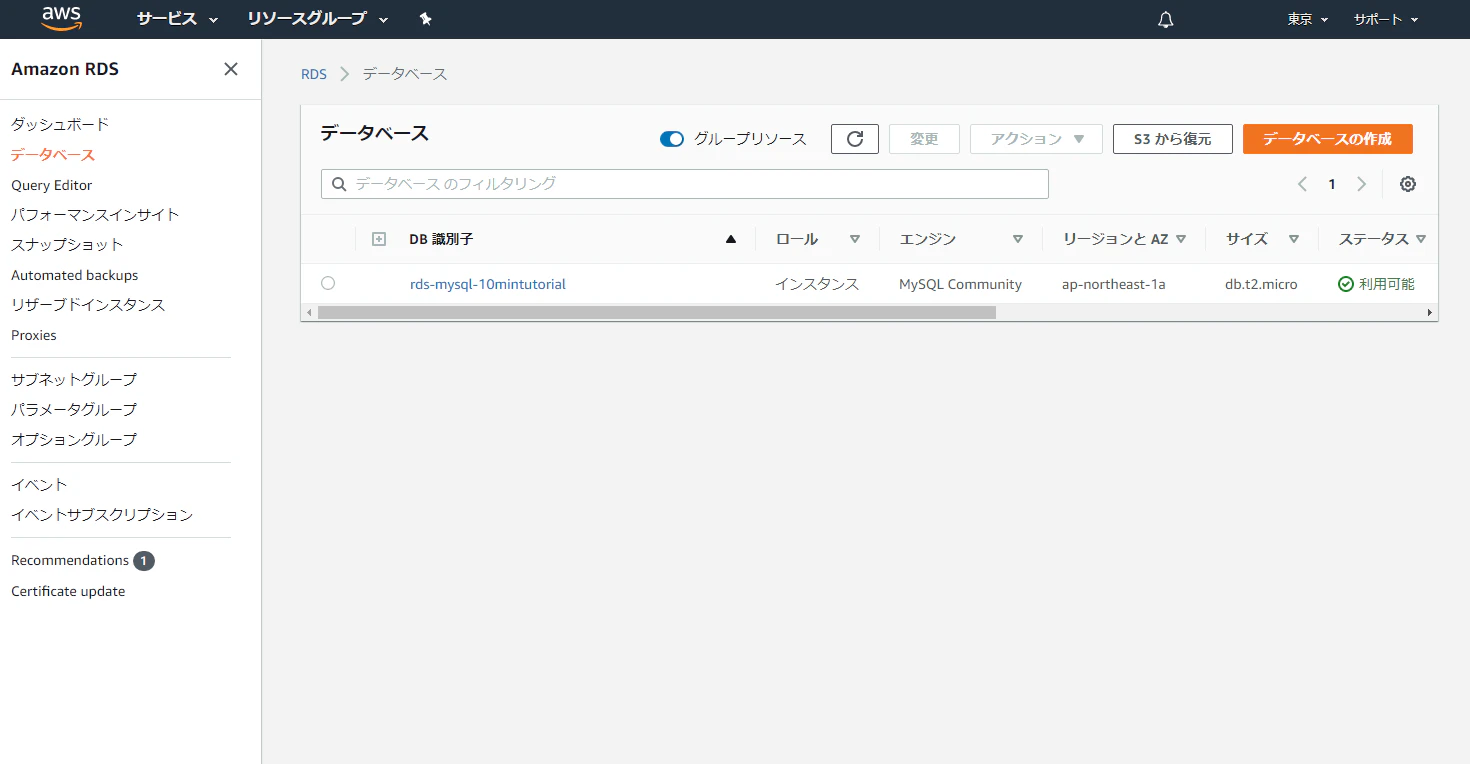Open the リソースグループ dropdown menu
Viewport: 1470px width, 764px height.
pyautogui.click(x=318, y=19)
